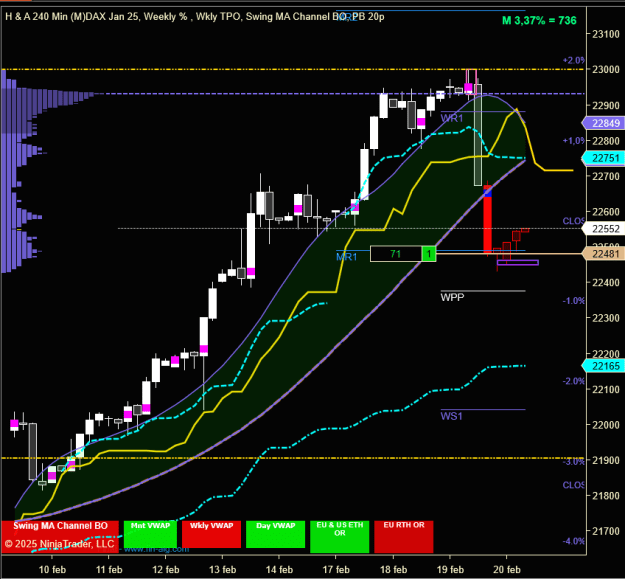Click the 22400 price axis label
The image size is (625, 579).
(x=606, y=283)
